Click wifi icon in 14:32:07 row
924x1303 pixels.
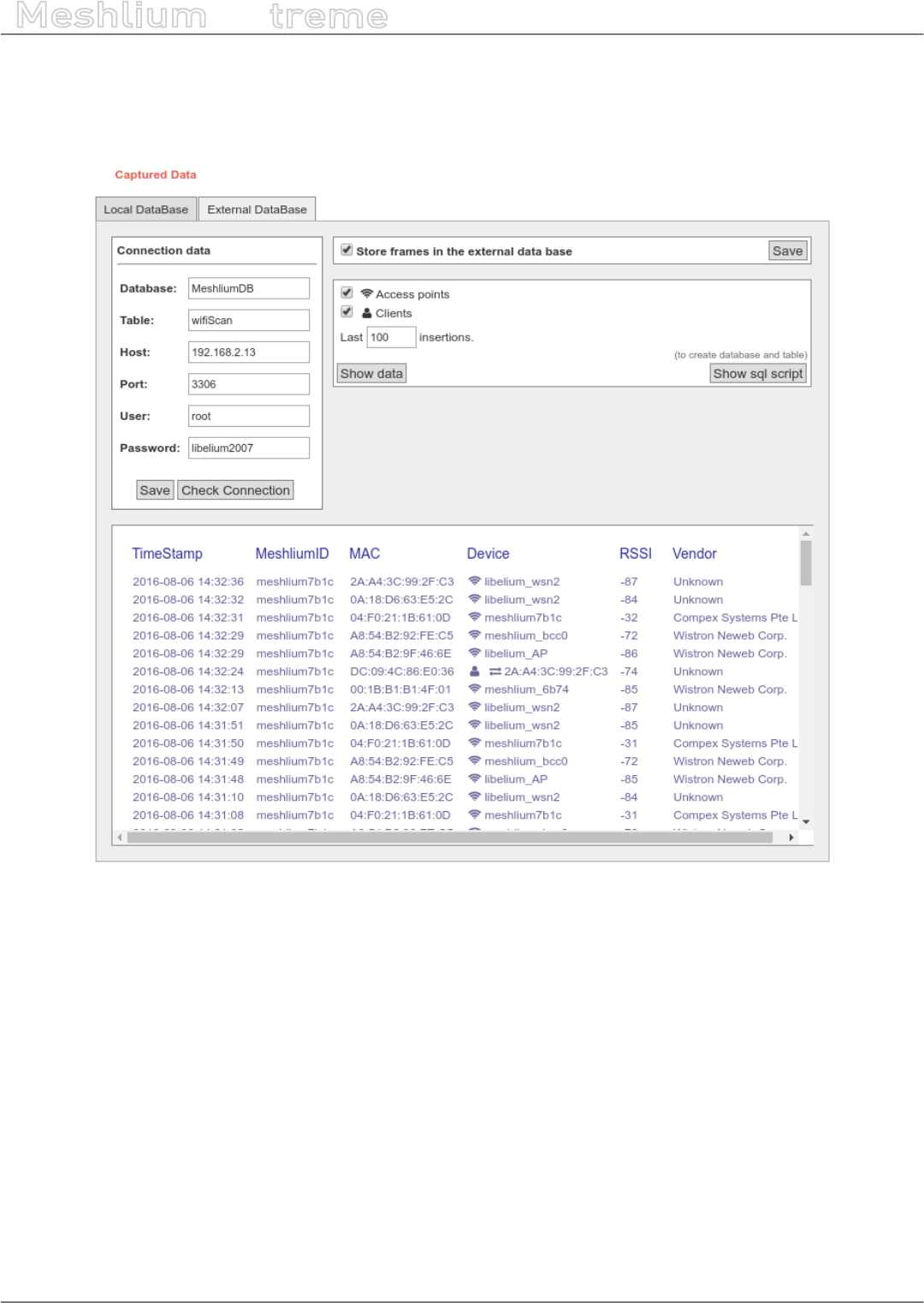[x=474, y=707]
